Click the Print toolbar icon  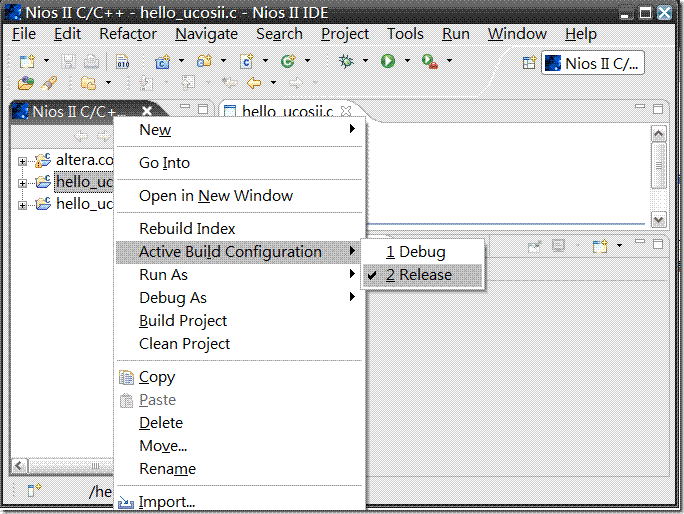coord(91,62)
